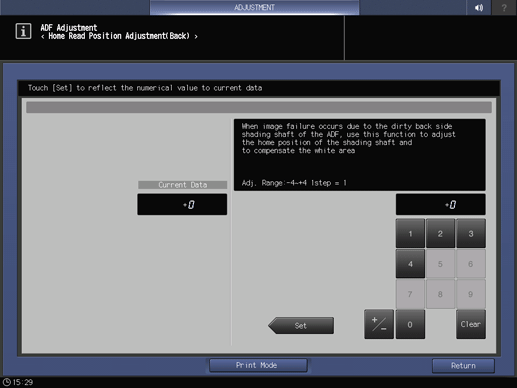Click the keypad entry value display
517x388 pixels.
(440, 204)
